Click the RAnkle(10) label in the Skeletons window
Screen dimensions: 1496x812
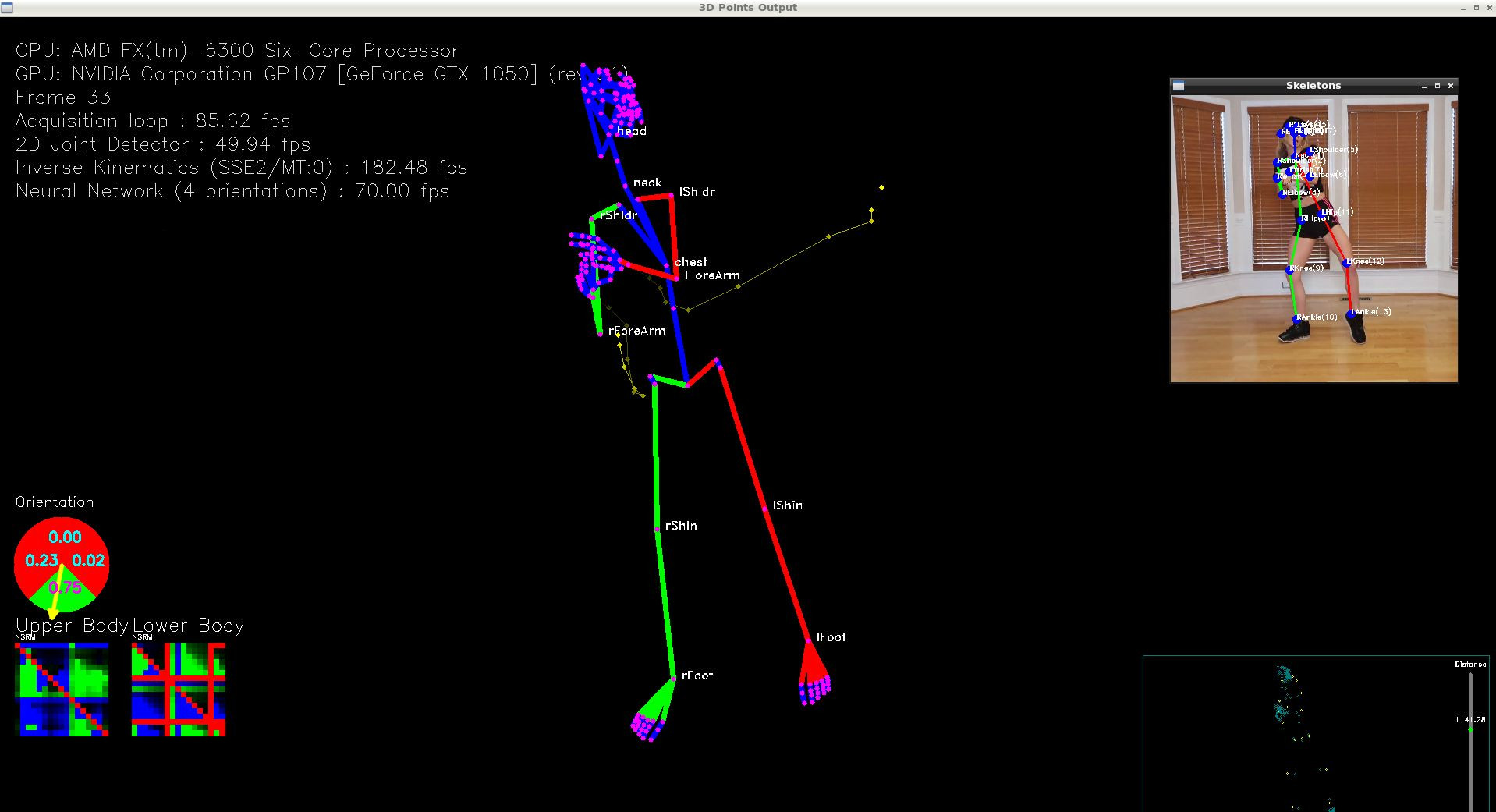(x=1317, y=317)
